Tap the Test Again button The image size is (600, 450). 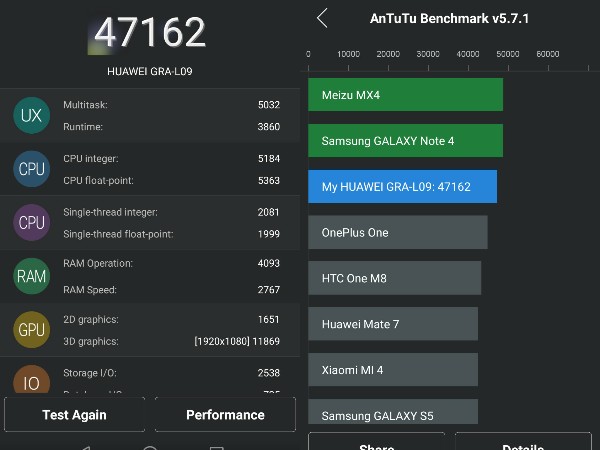pyautogui.click(x=75, y=415)
